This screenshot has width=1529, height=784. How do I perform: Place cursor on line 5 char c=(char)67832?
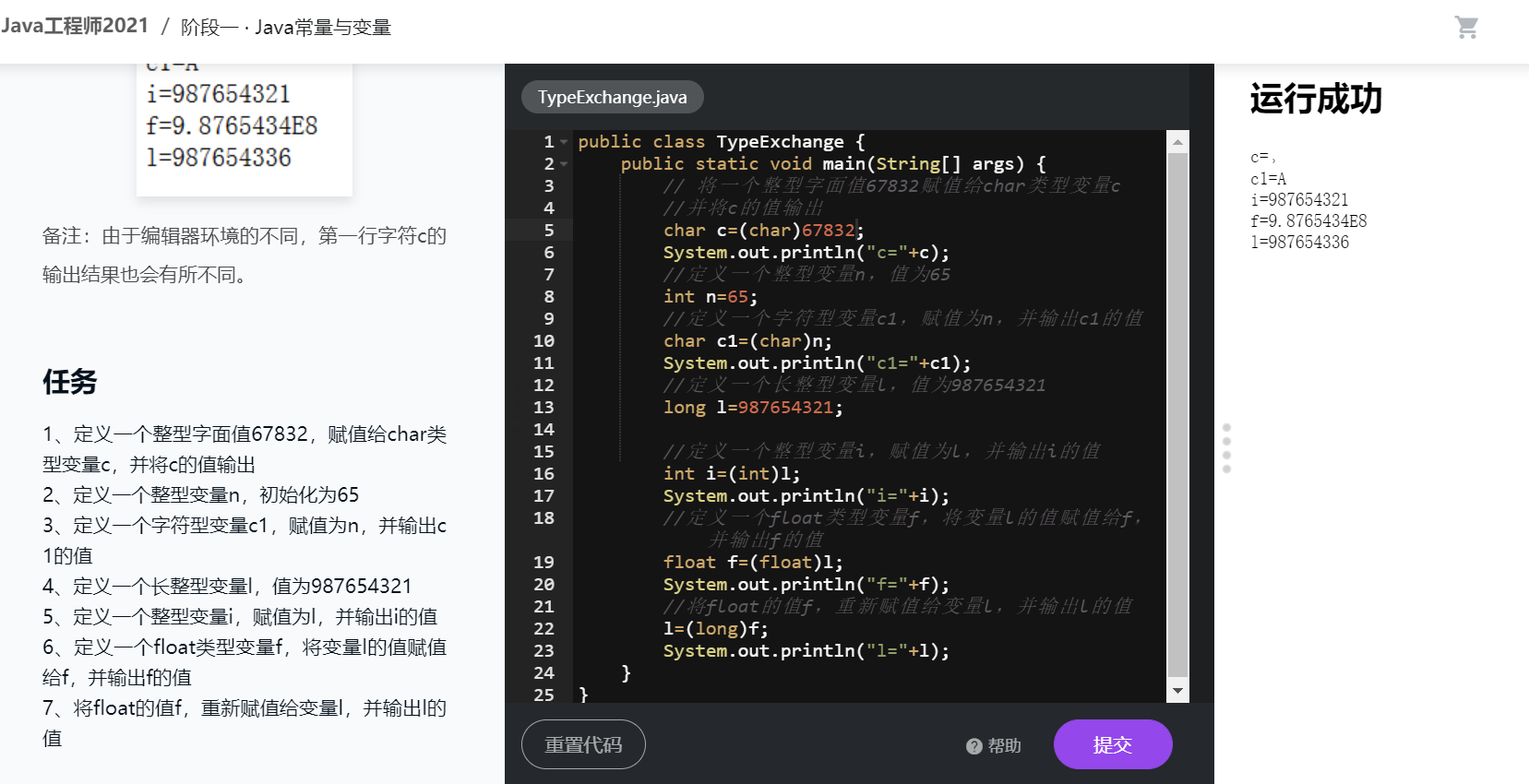pyautogui.click(x=764, y=231)
